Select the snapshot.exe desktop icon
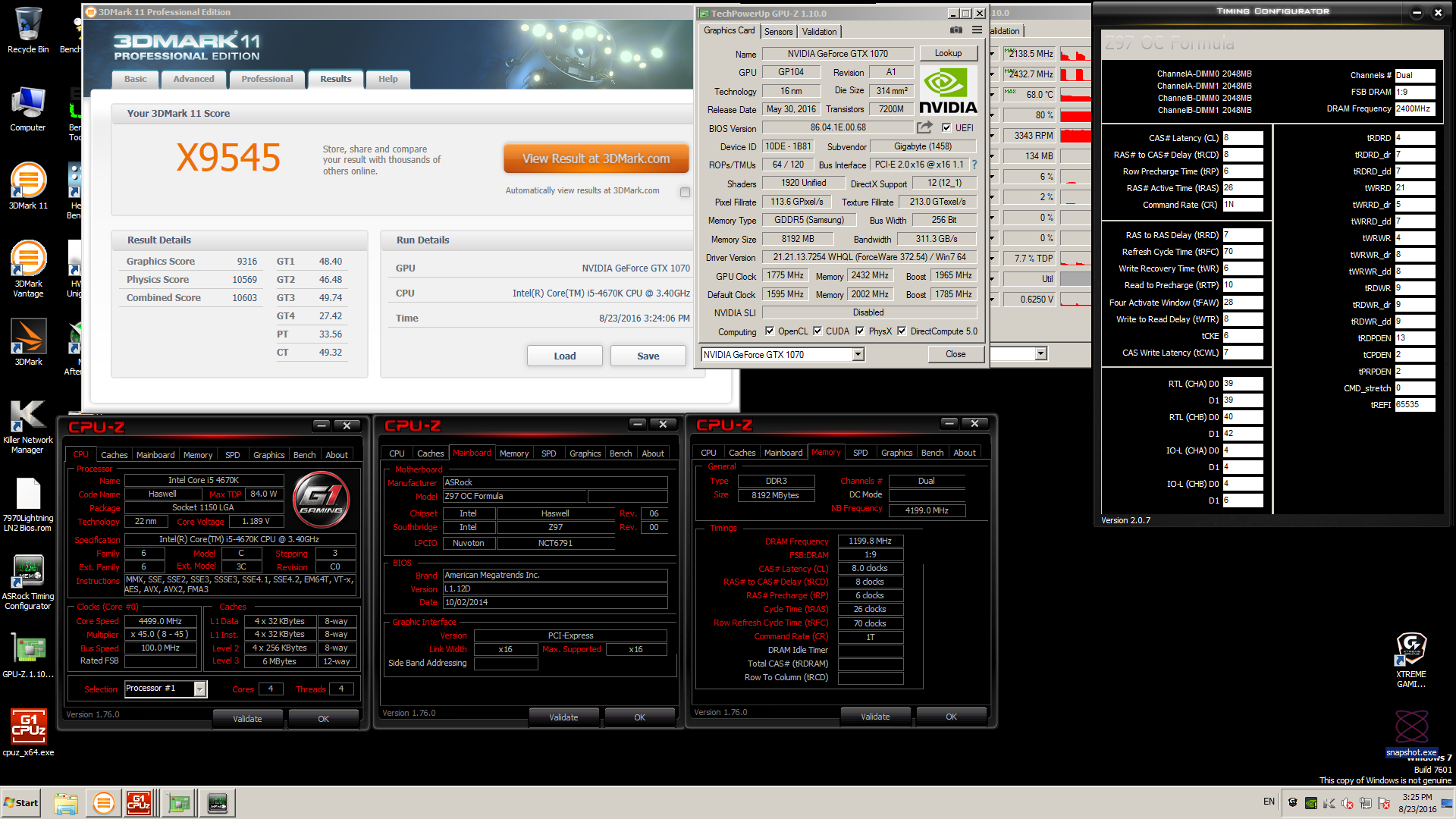Viewport: 1456px width, 819px height. pyautogui.click(x=1411, y=733)
